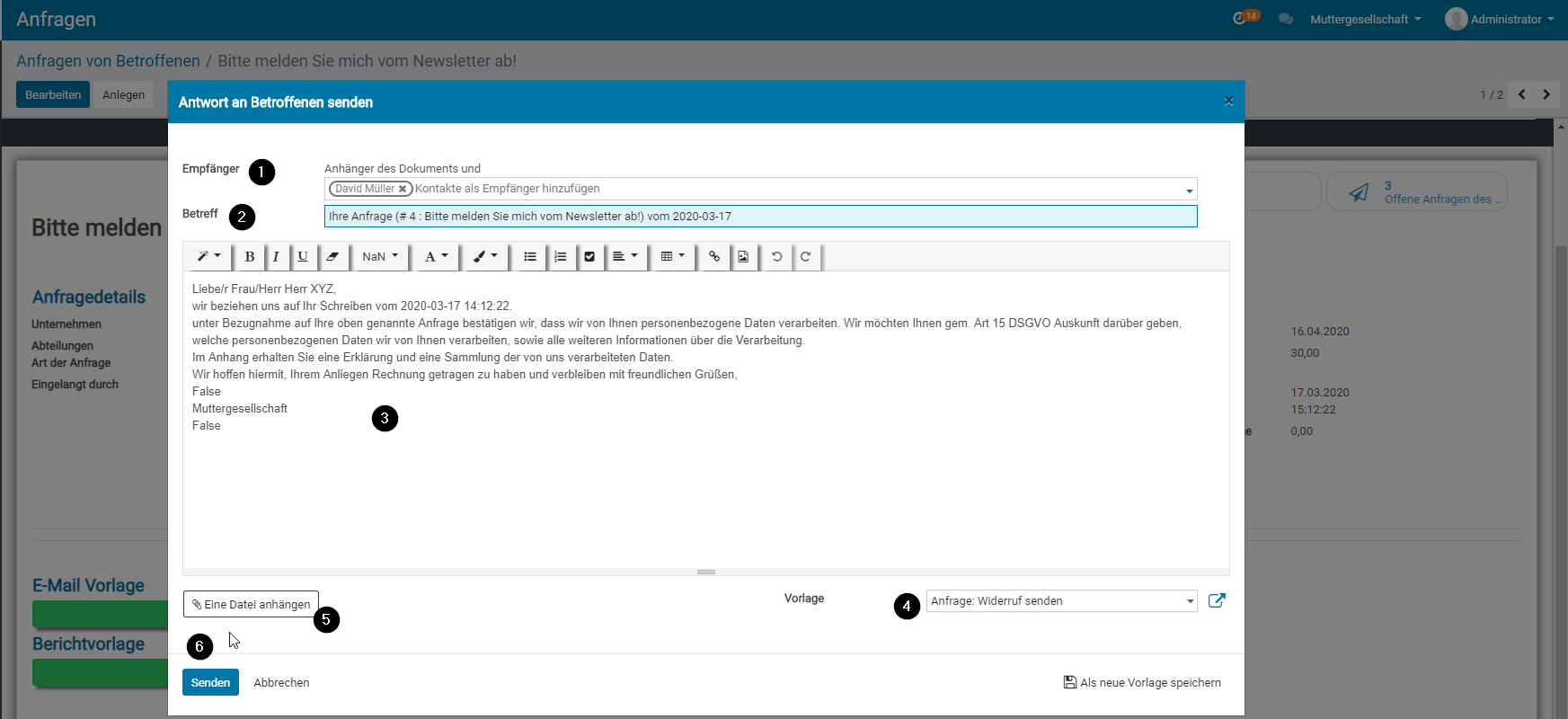Image resolution: width=1568 pixels, height=719 pixels.
Task: Expand Vorlage dropdown Anfrage: Widerruf senden
Action: [1190, 601]
